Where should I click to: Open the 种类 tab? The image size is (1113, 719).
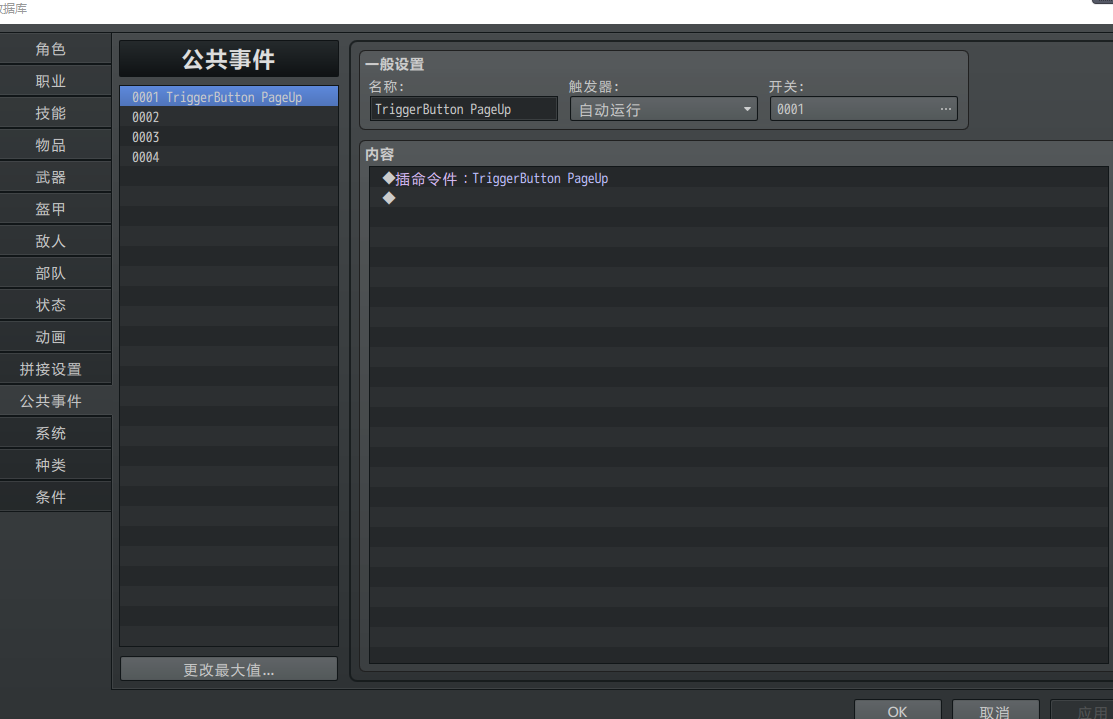(55, 464)
